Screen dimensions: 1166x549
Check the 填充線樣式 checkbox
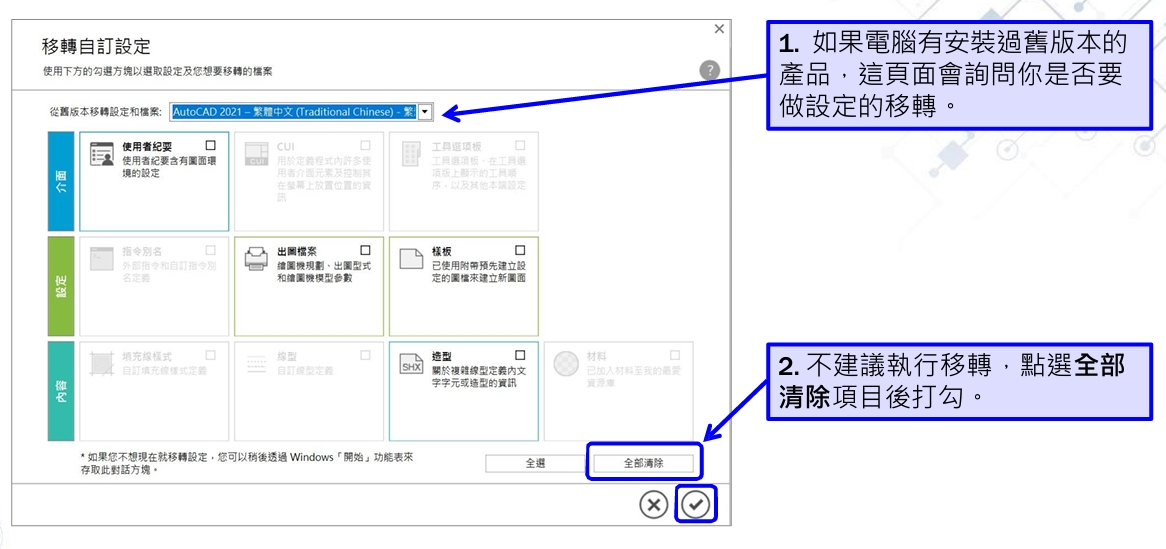pyautogui.click(x=210, y=355)
